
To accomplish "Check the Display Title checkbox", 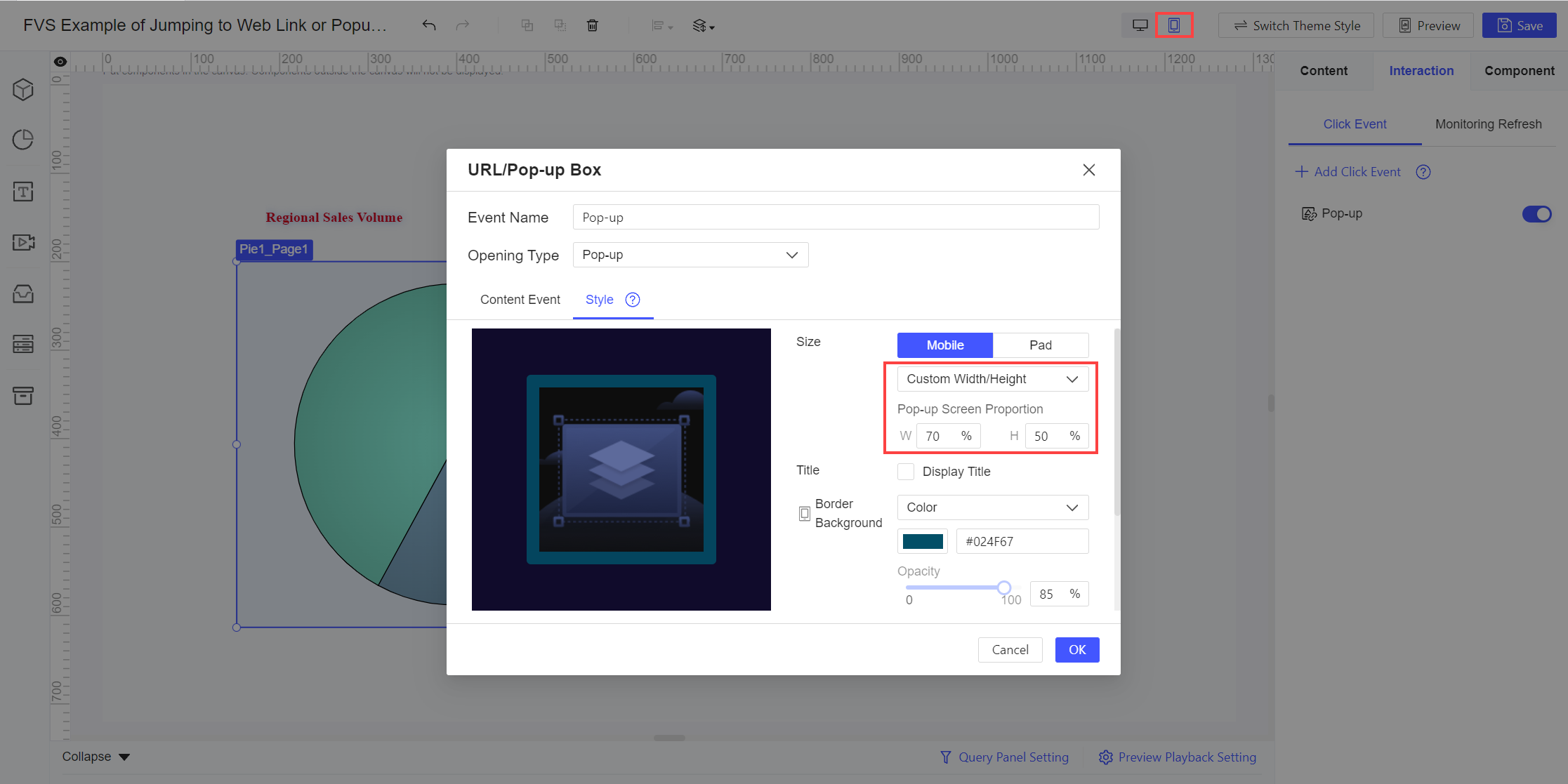I will coord(906,472).
